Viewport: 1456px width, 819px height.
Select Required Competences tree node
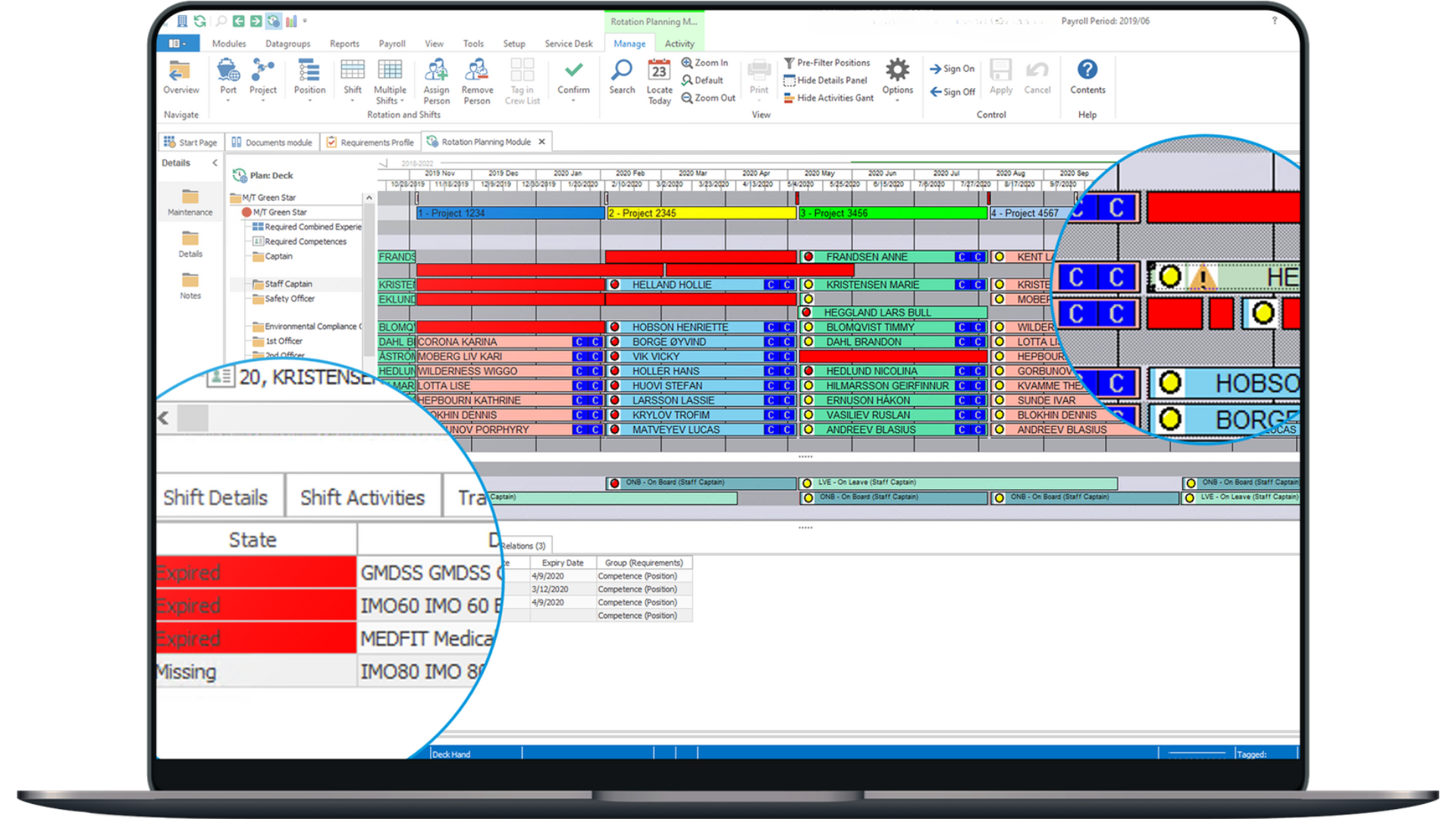click(x=300, y=242)
